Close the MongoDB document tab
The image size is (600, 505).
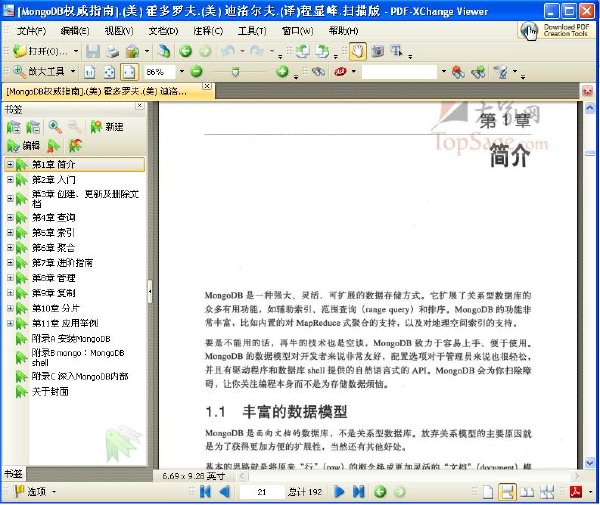pos(207,86)
